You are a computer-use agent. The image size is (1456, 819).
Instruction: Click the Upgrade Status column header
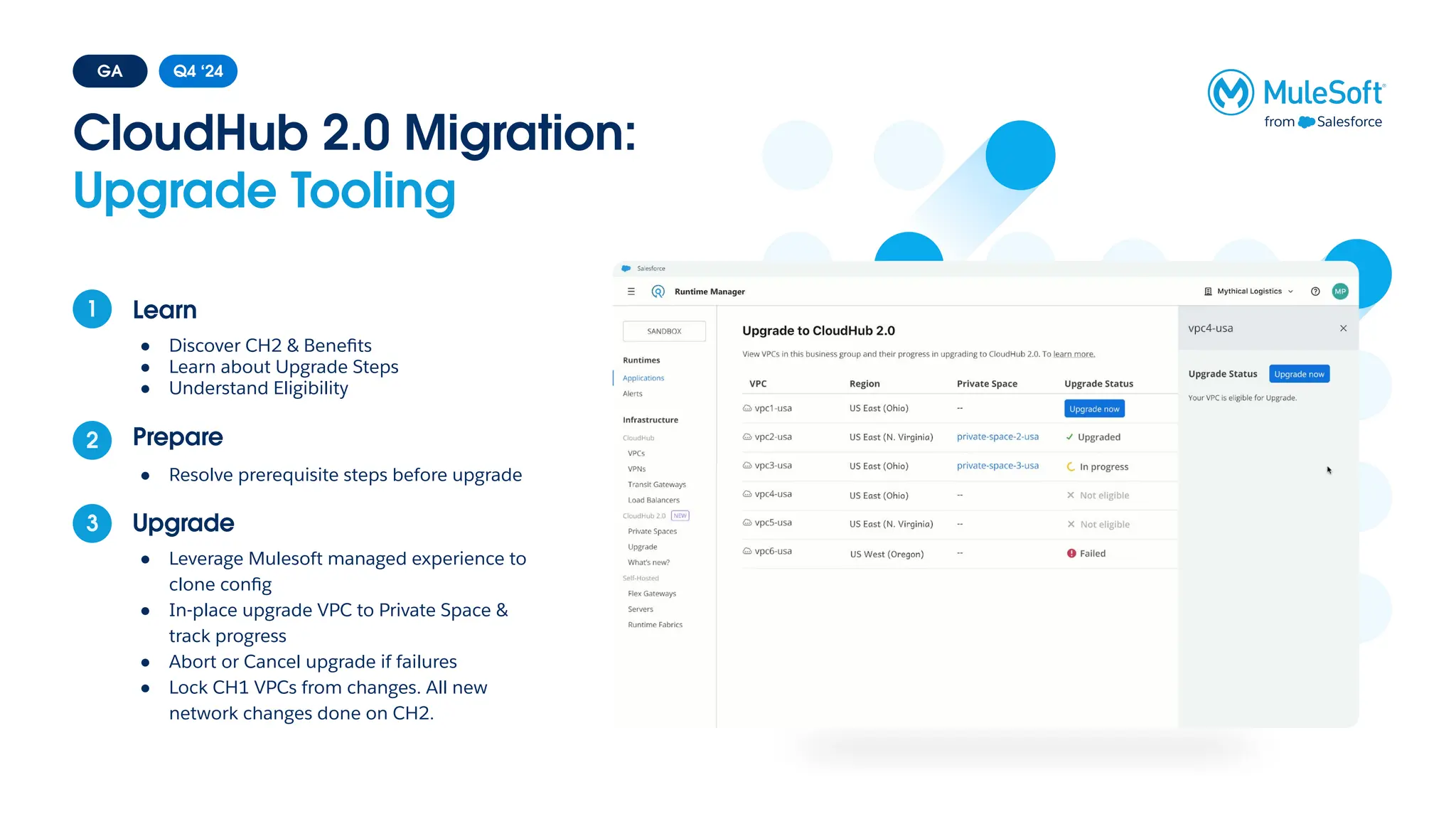coord(1098,384)
